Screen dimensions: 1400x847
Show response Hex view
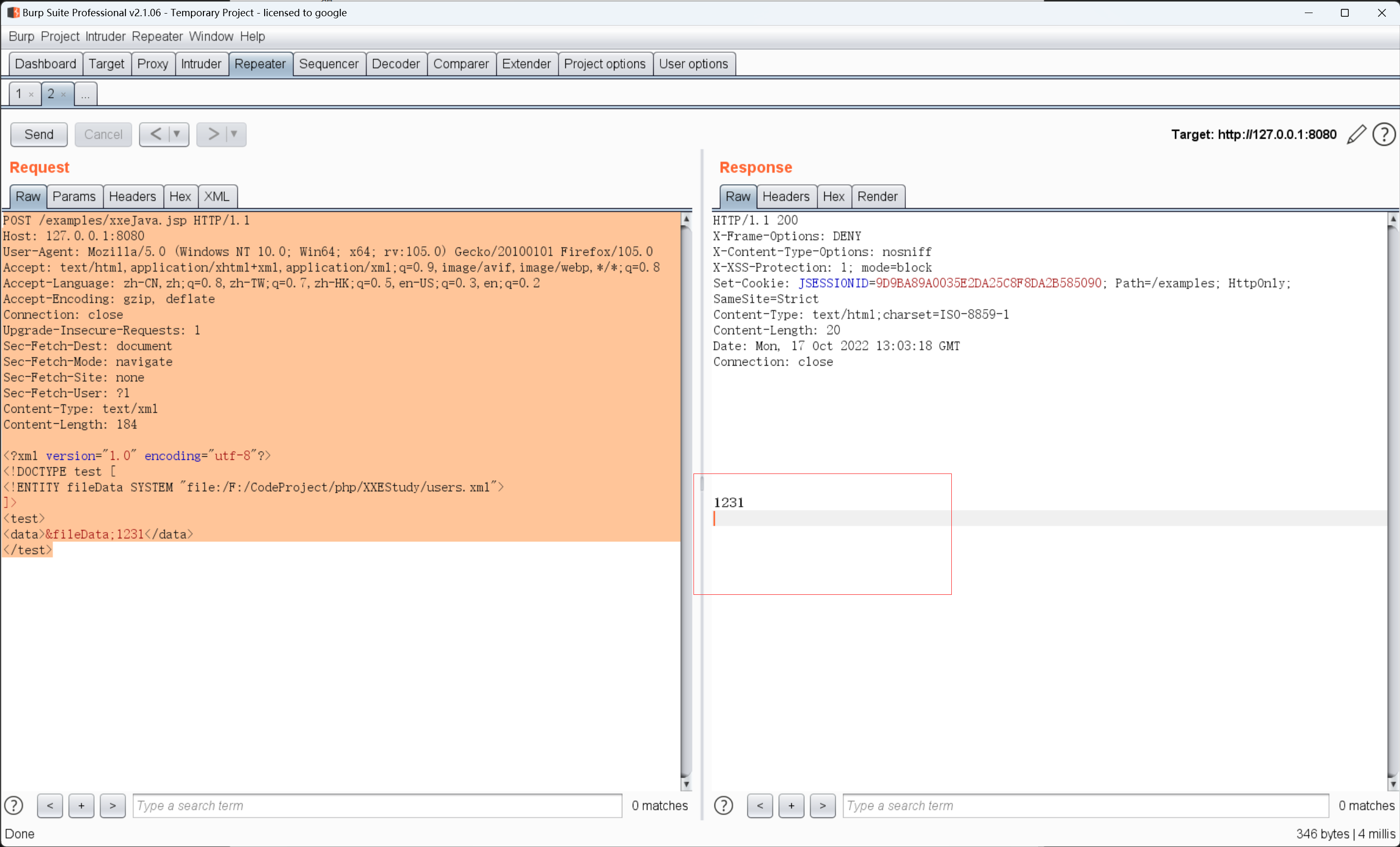pos(834,197)
